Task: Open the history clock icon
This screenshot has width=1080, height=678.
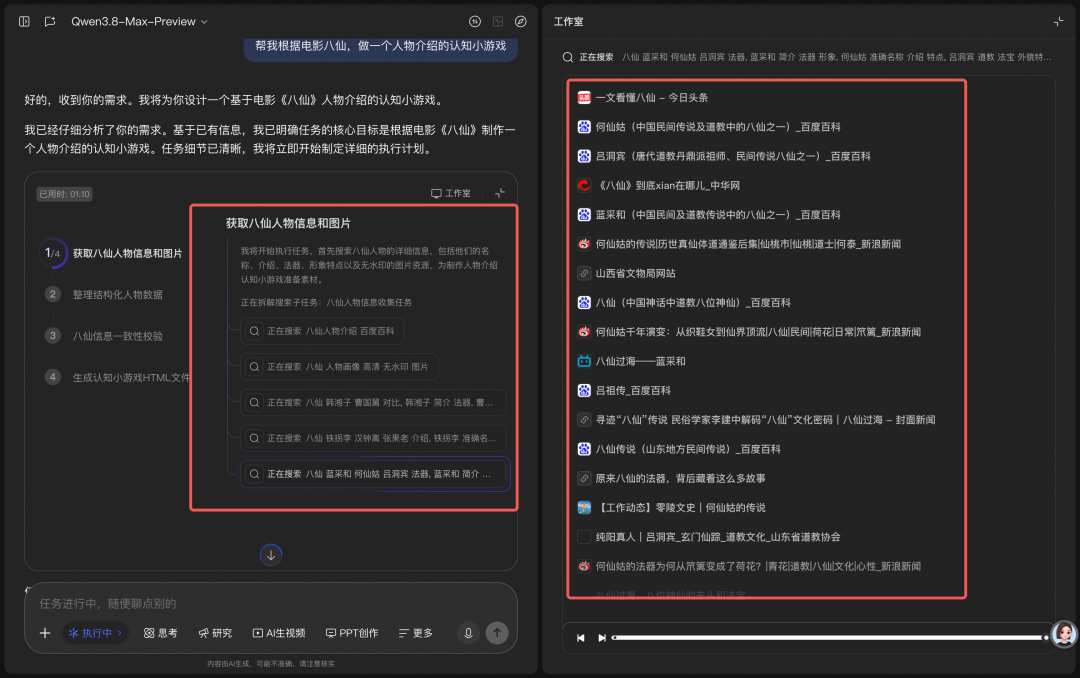Action: click(475, 21)
